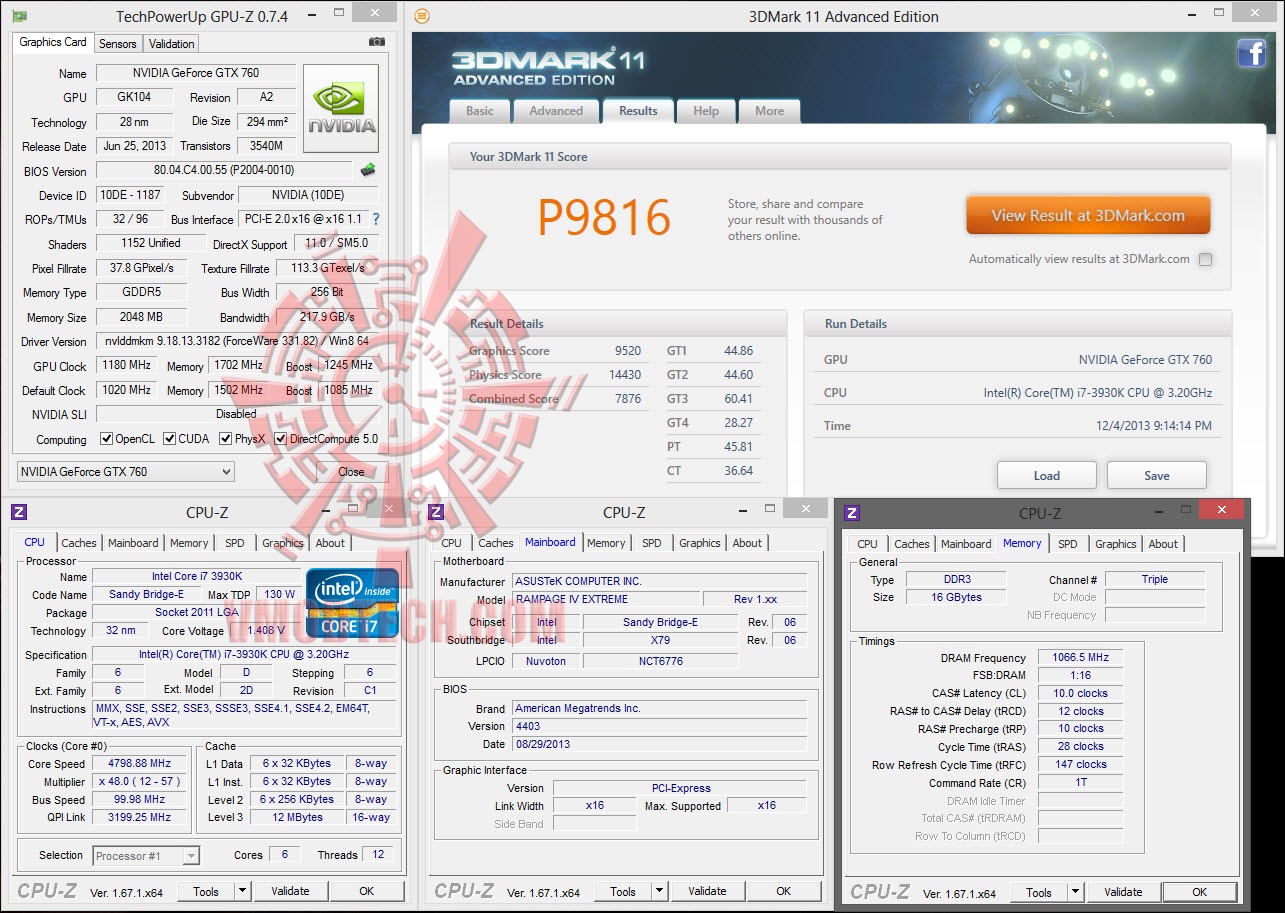This screenshot has width=1285, height=913.
Task: Click the Intel Core i7 logo badge
Action: (x=353, y=603)
